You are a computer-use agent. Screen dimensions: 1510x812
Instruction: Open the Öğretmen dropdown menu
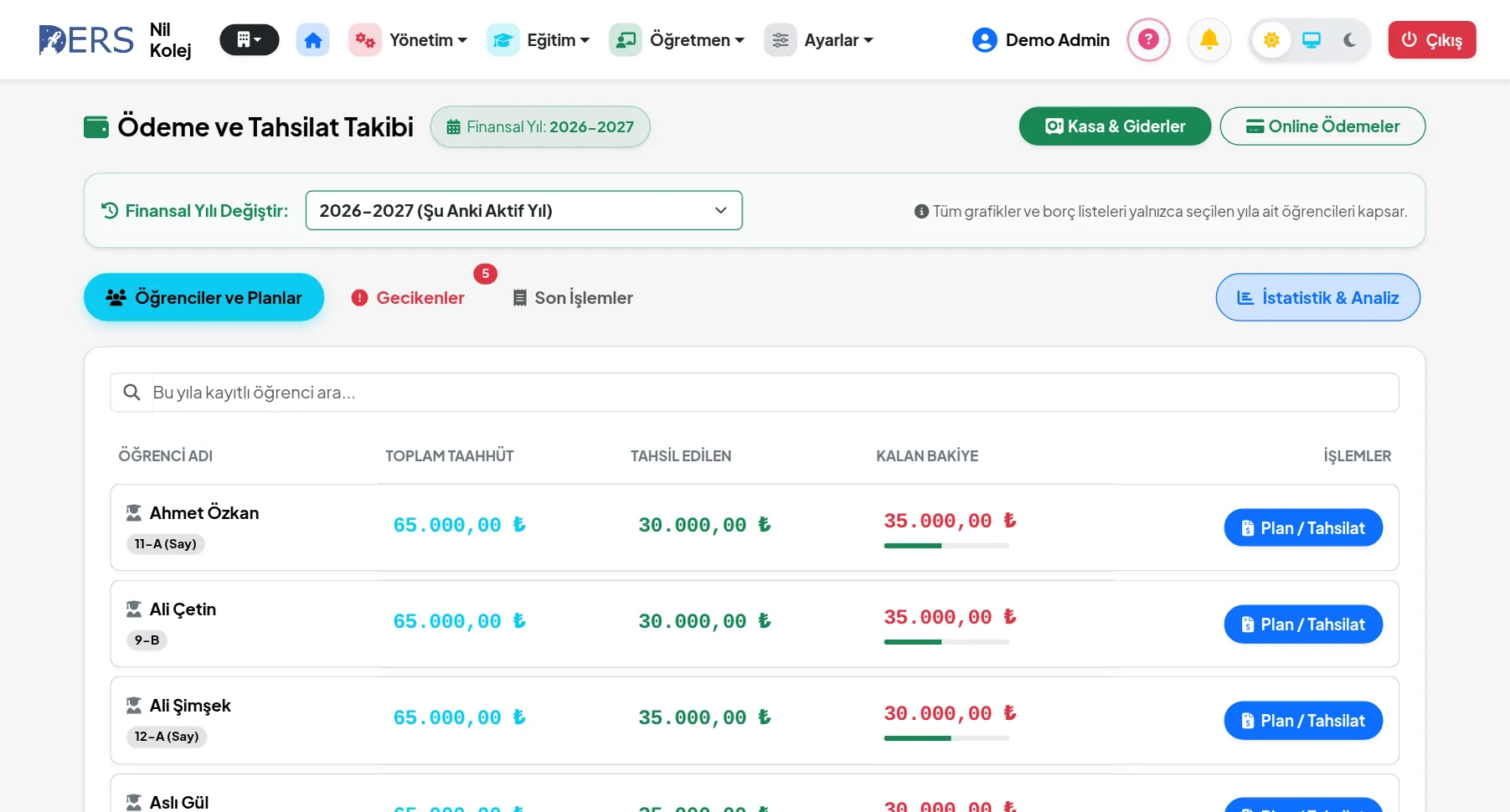(697, 40)
